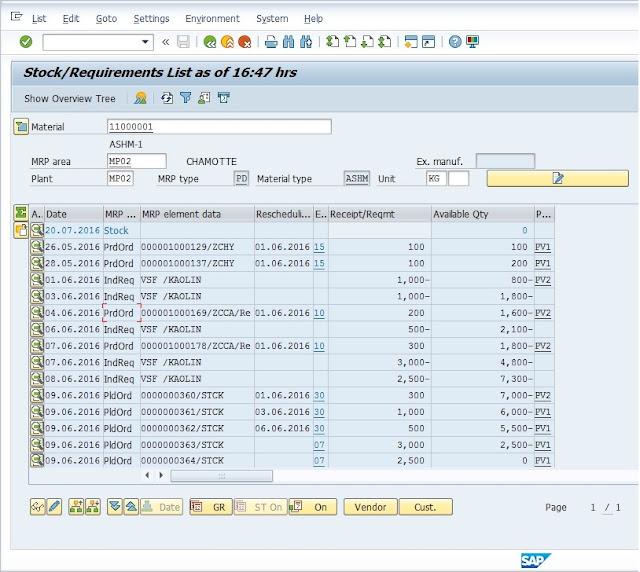Click the ST On button
The image size is (640, 572).
click(x=260, y=507)
